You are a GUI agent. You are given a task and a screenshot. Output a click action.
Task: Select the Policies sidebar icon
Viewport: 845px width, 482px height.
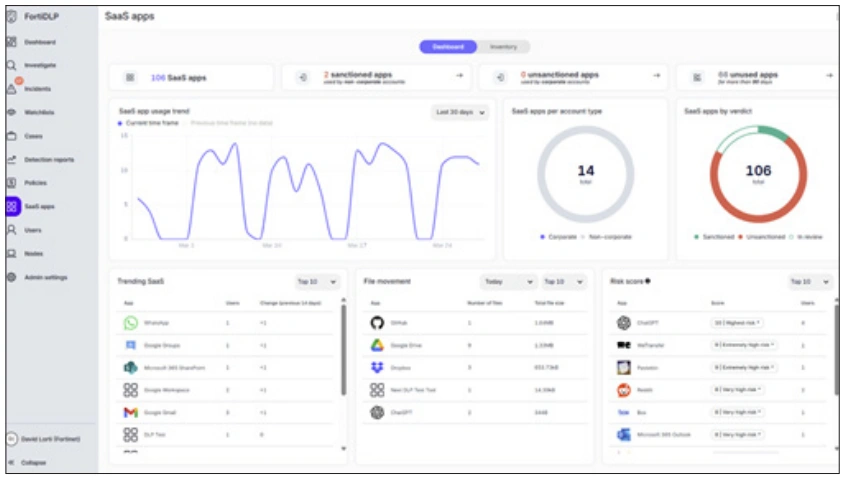(x=12, y=182)
